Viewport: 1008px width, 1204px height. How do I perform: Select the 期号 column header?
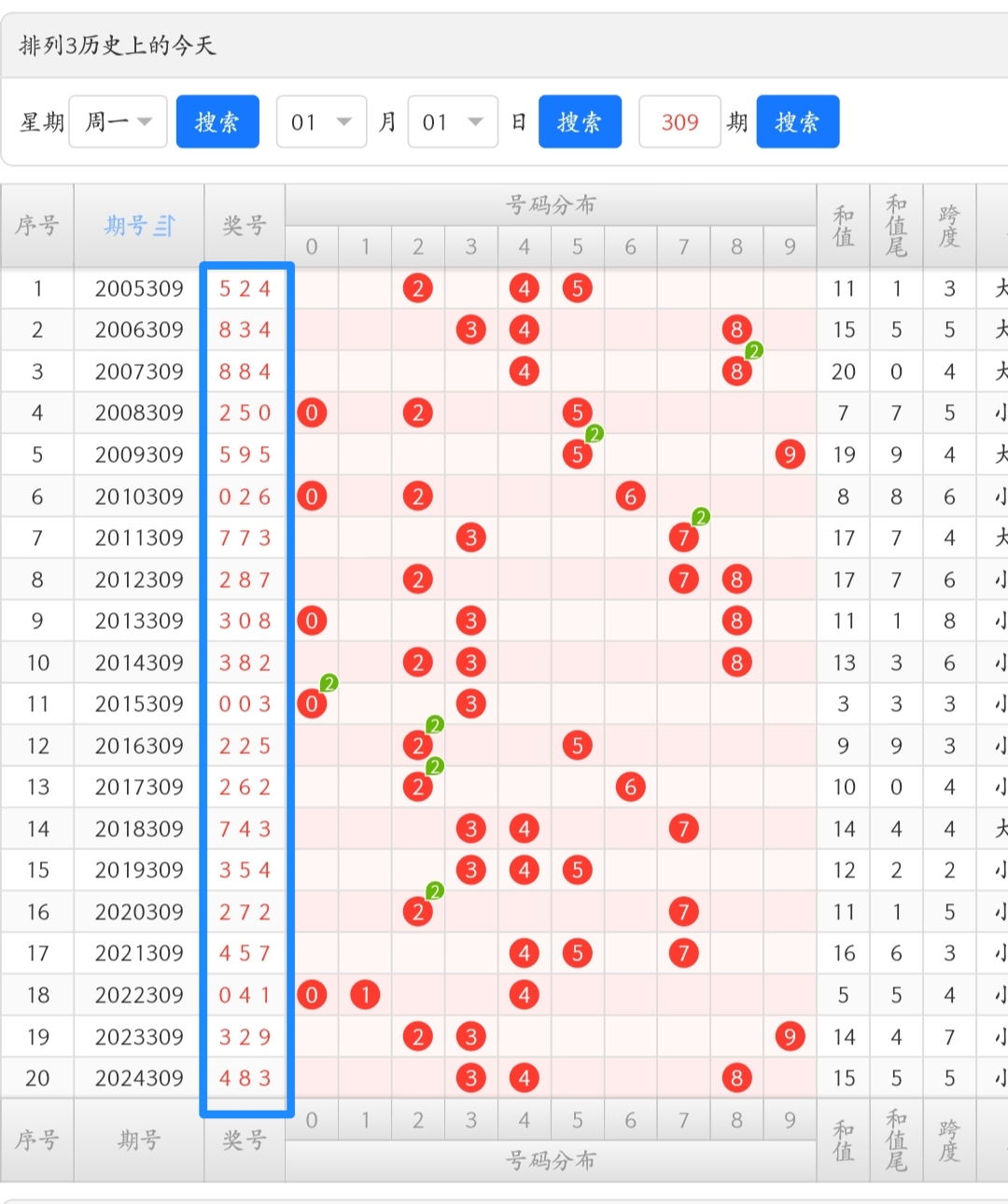[139, 226]
